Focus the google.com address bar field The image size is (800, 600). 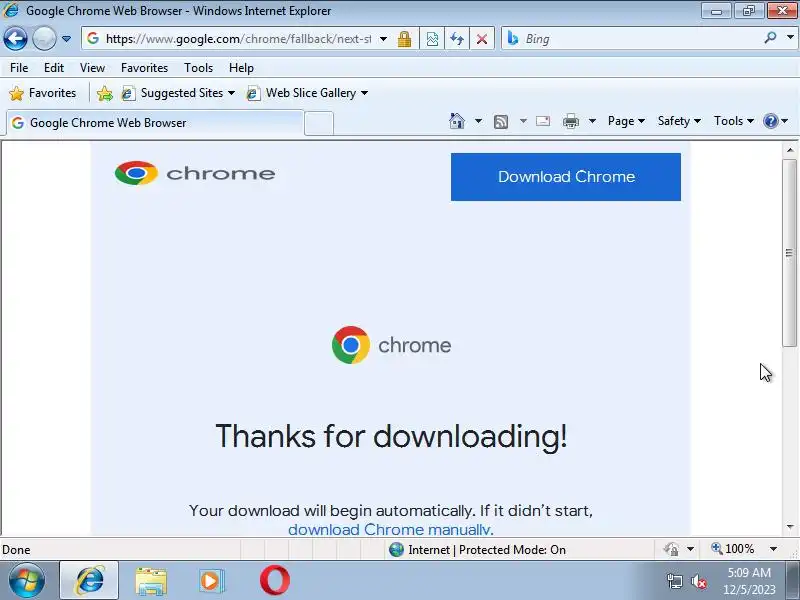point(238,39)
